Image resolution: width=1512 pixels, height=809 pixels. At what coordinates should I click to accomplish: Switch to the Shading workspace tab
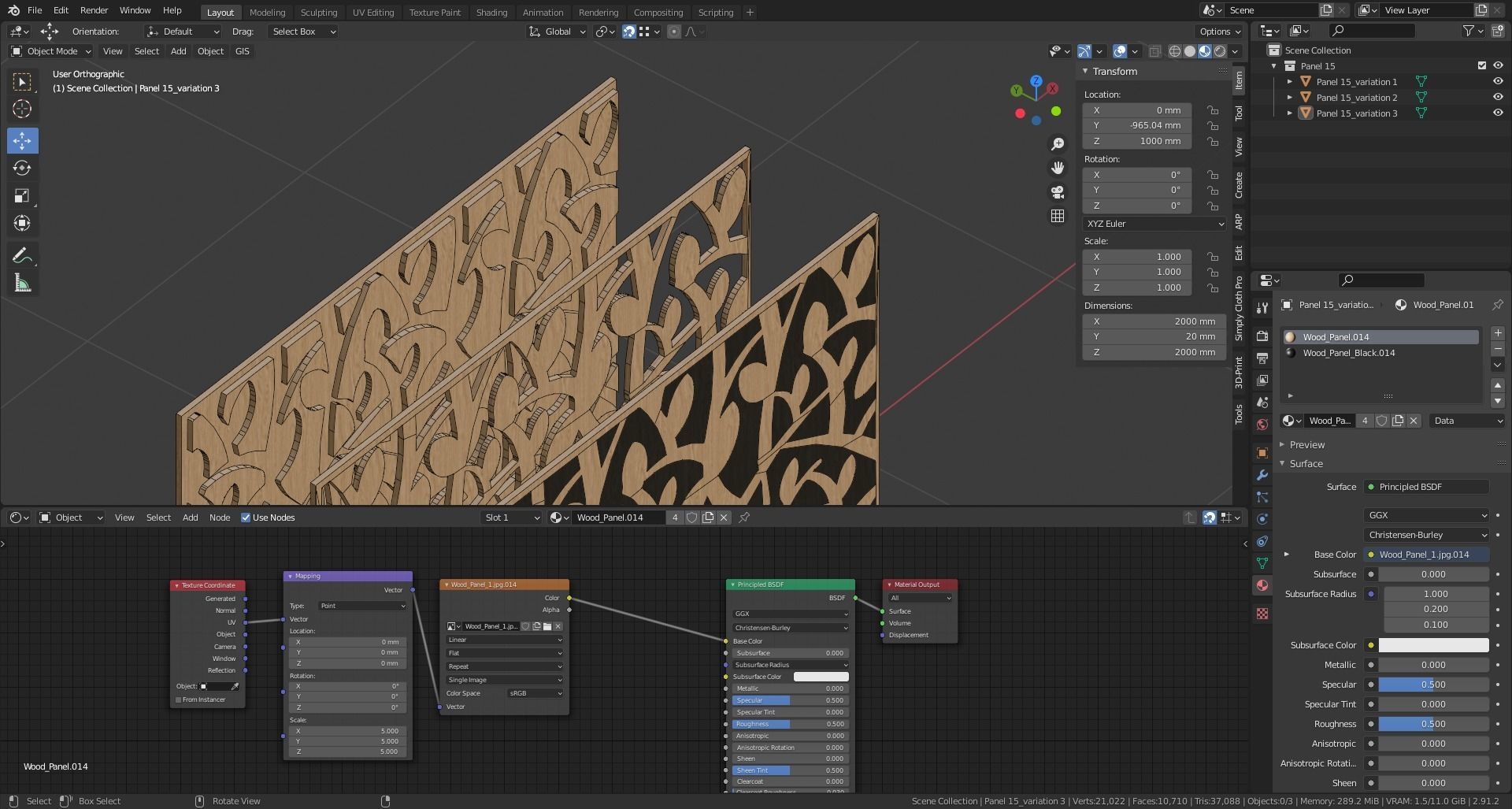[x=491, y=12]
